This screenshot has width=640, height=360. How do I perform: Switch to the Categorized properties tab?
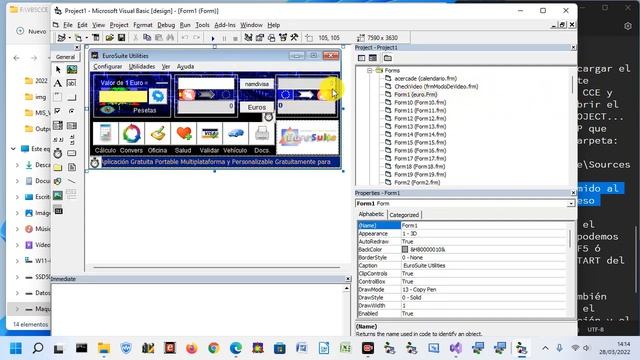point(404,215)
